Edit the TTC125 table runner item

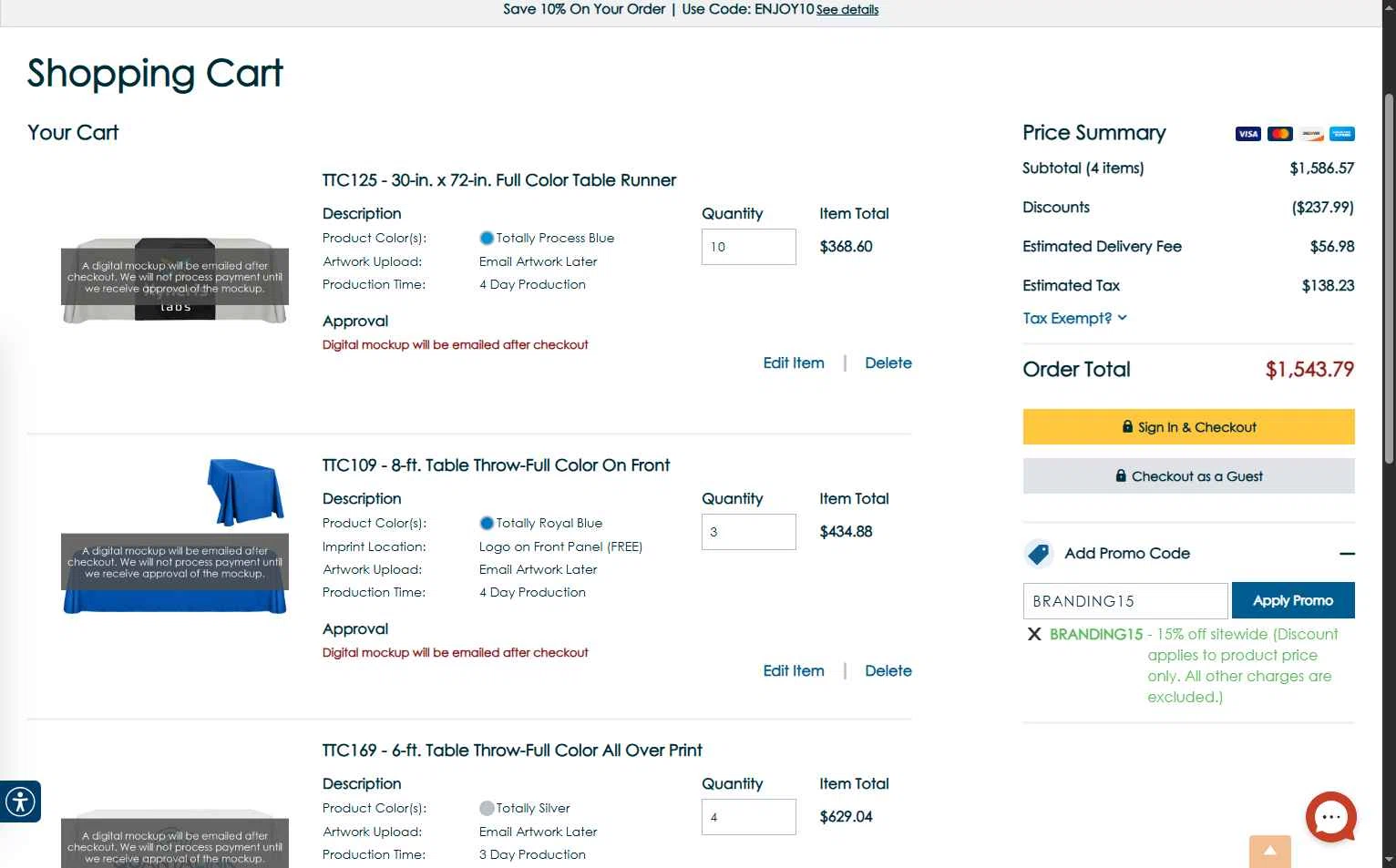(794, 363)
